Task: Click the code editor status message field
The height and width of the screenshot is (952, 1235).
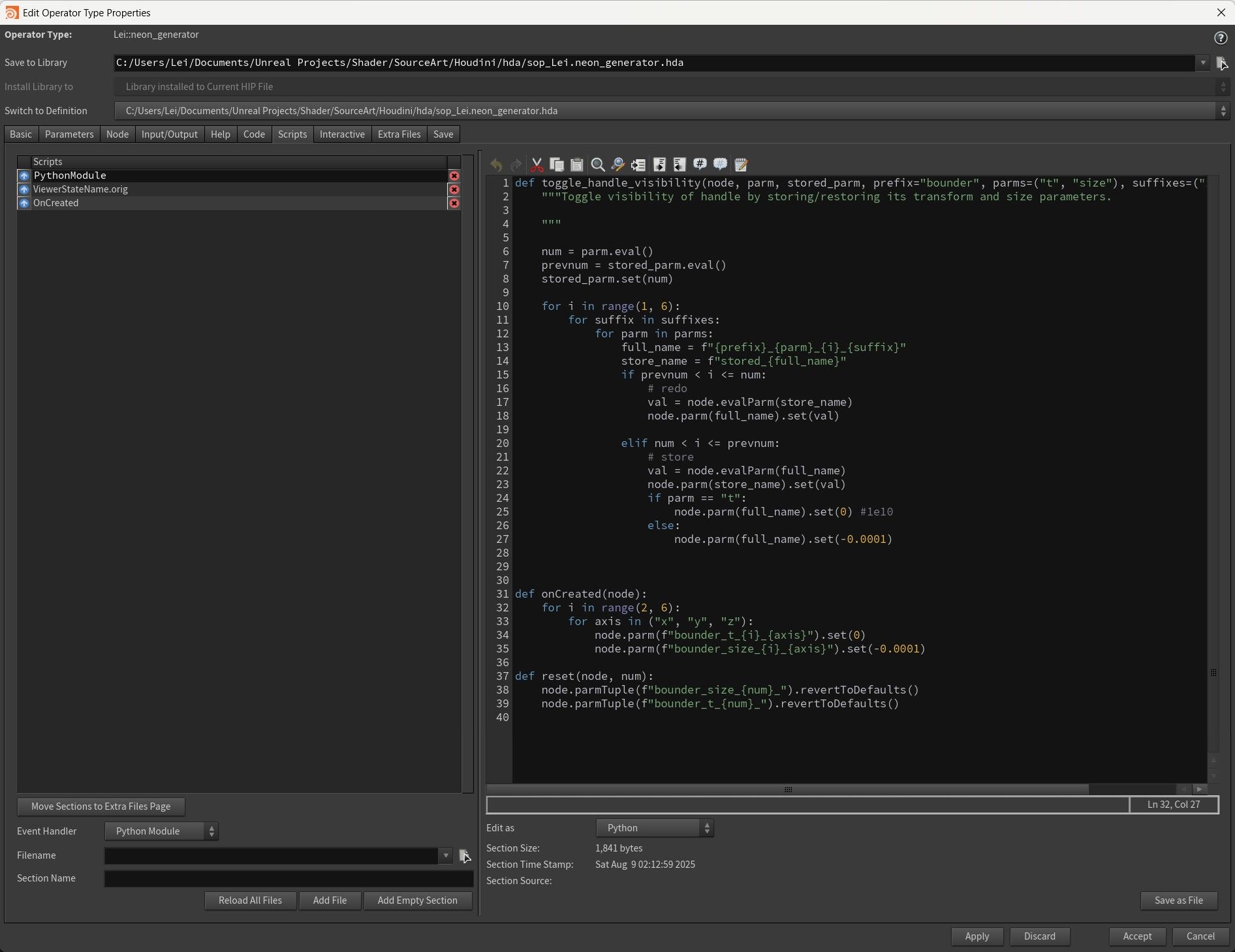Action: pos(808,805)
